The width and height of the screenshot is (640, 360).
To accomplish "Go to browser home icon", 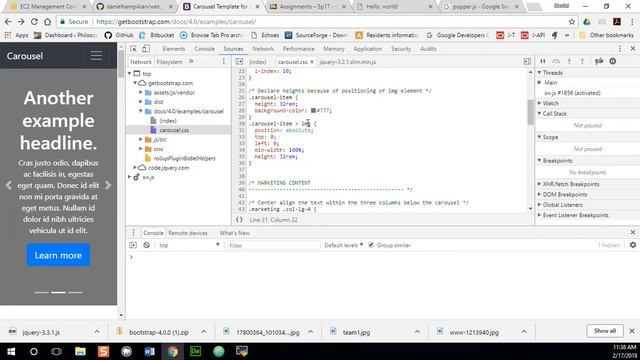I will click(x=48, y=22).
